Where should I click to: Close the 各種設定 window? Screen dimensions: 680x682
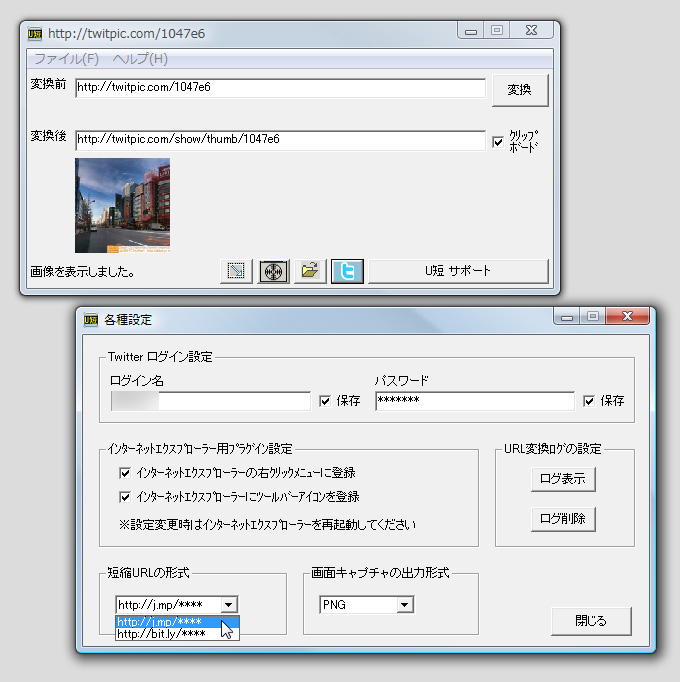(x=627, y=316)
